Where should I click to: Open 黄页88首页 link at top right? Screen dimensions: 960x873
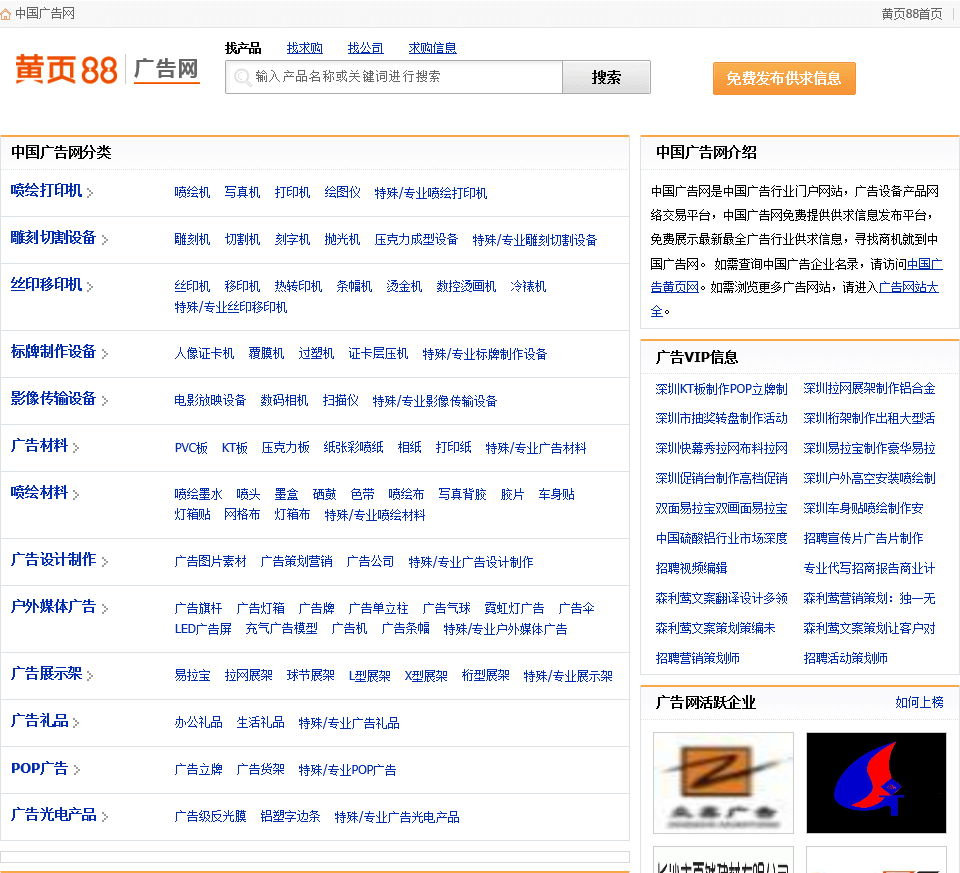click(912, 13)
